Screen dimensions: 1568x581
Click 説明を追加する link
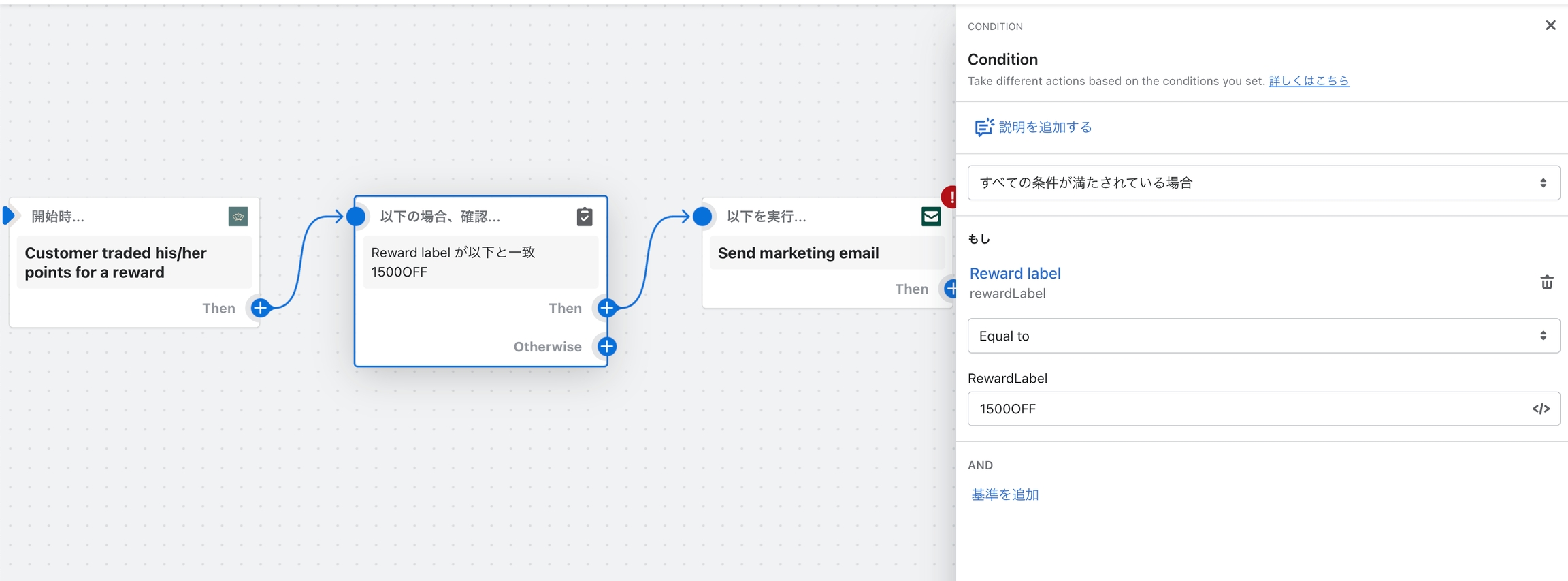(x=1045, y=127)
